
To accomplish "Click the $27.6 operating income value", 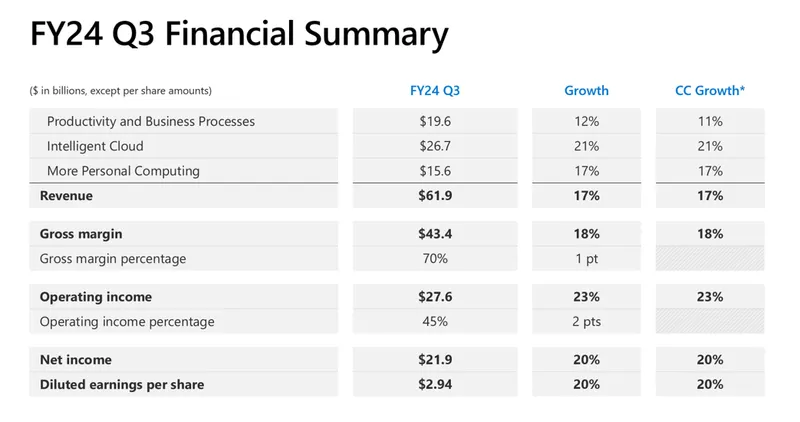I will click(434, 297).
